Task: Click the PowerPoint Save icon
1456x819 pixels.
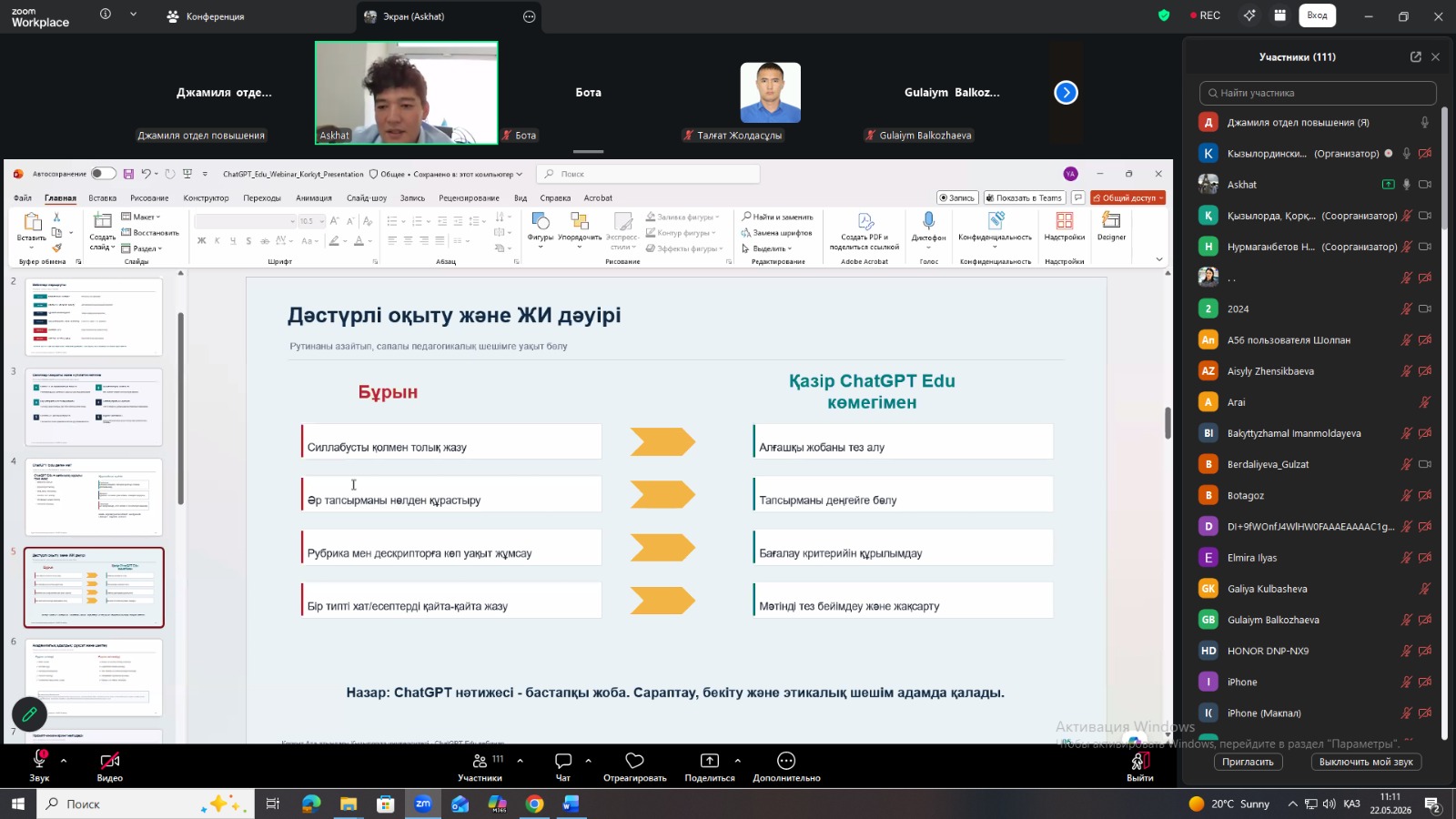Action: [128, 174]
